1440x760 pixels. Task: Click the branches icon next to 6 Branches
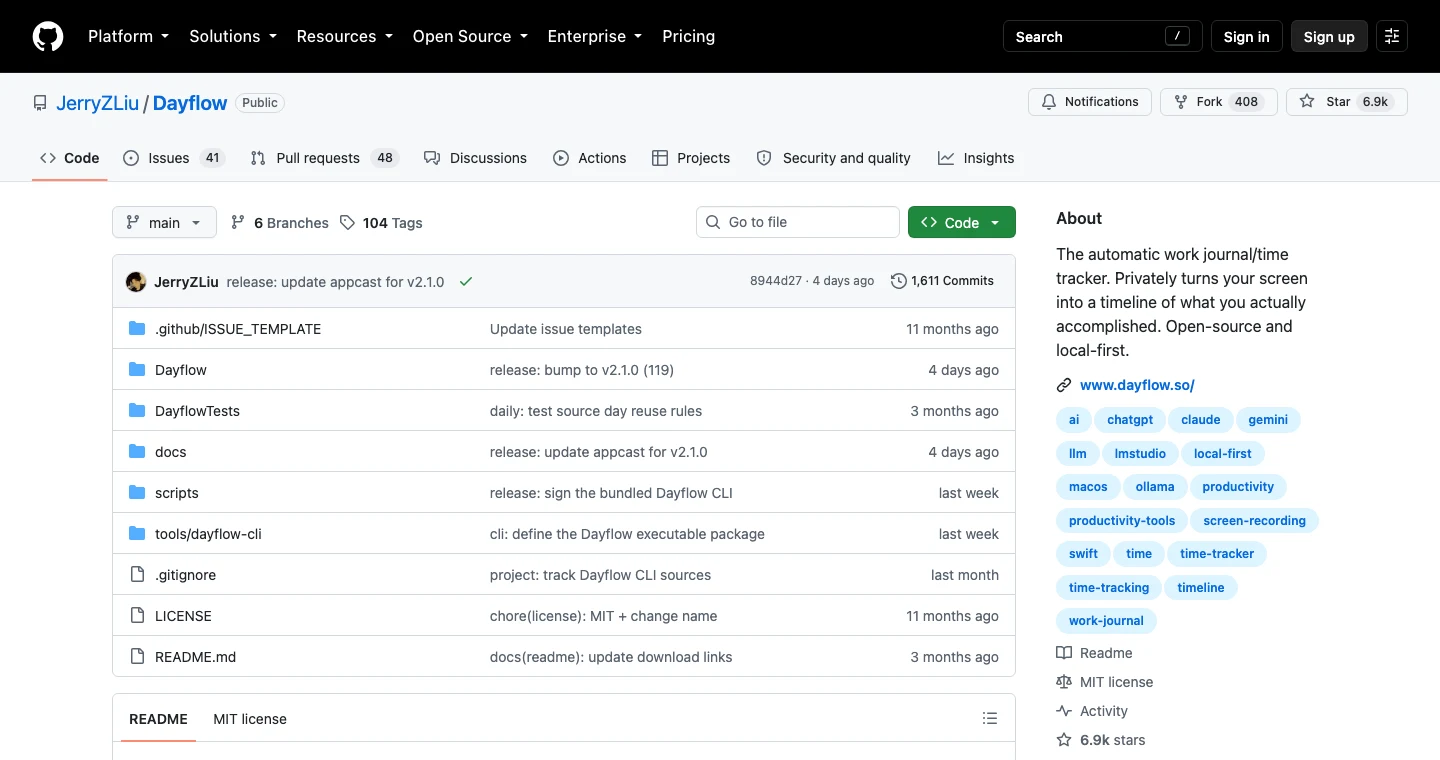[238, 222]
